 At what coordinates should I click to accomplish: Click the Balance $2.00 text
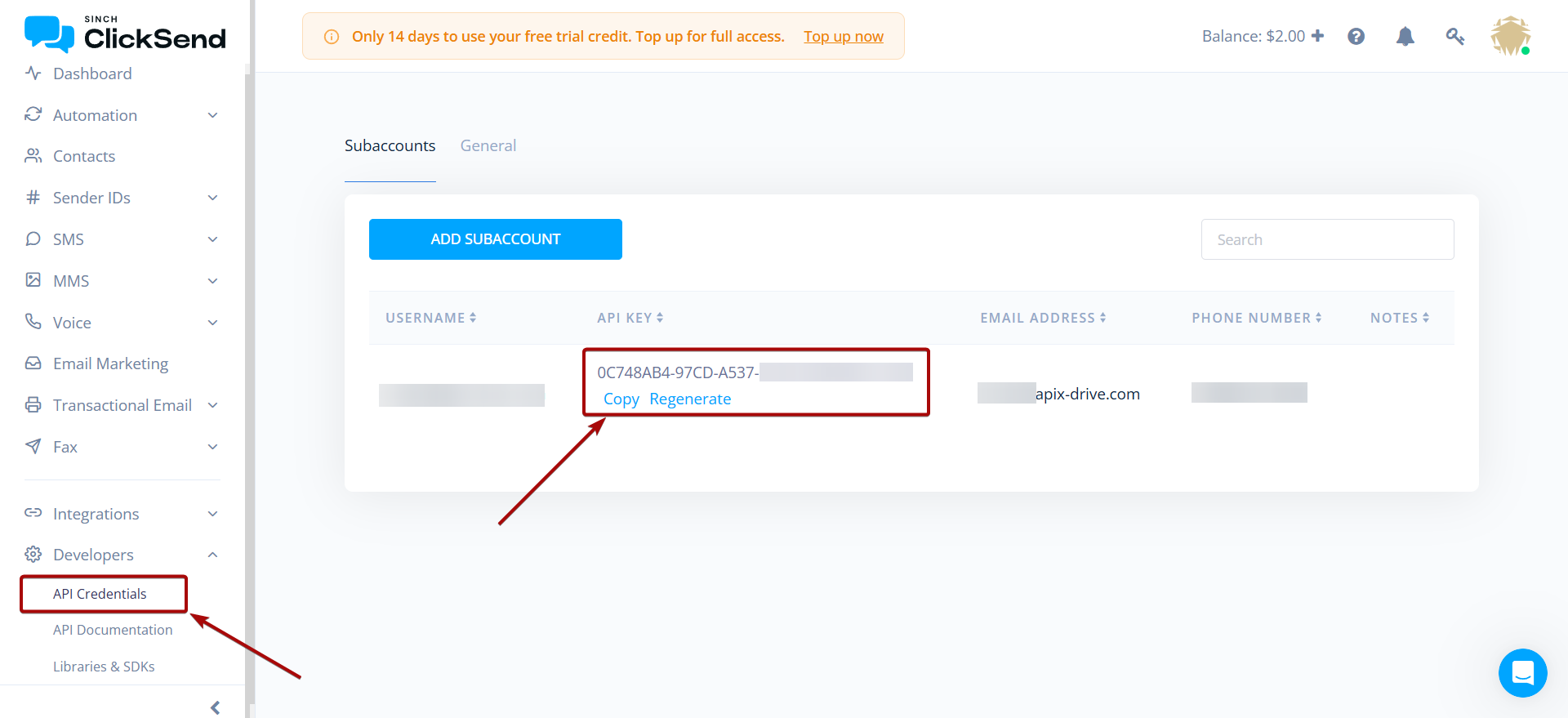pos(1254,36)
